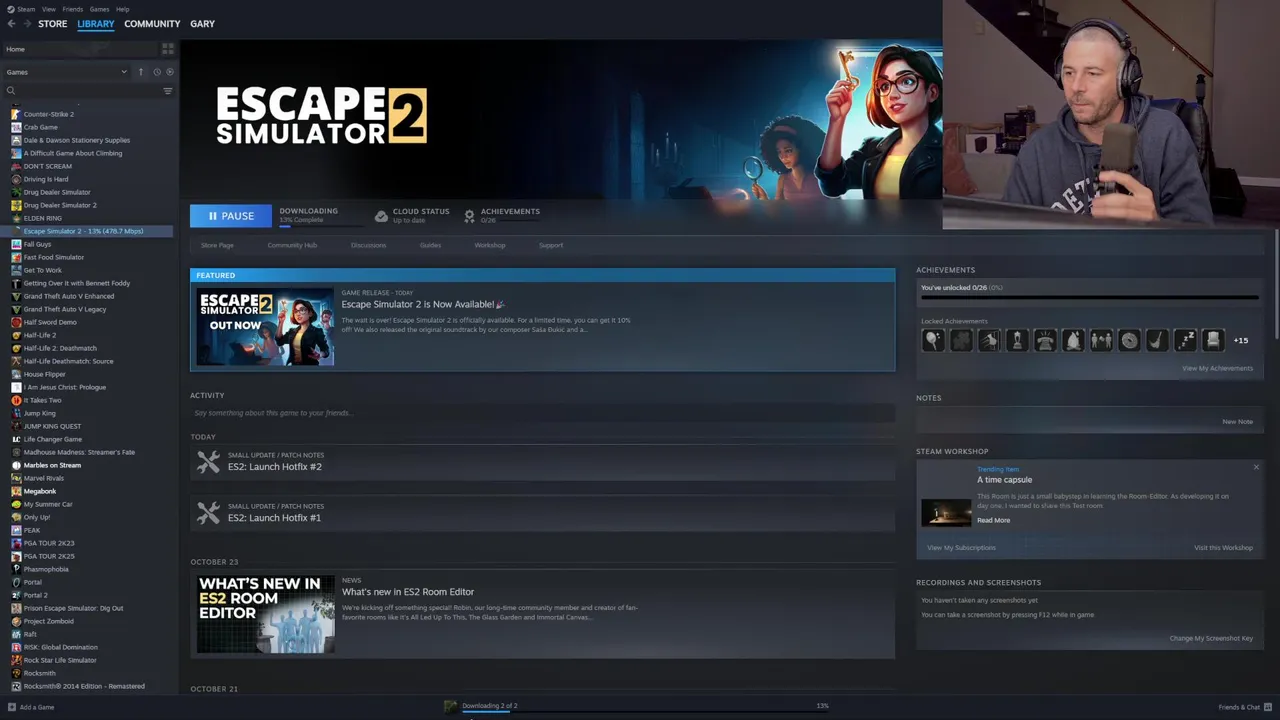Click the campfire locked achievement icon
The image size is (1280, 720).
pos(1073,340)
